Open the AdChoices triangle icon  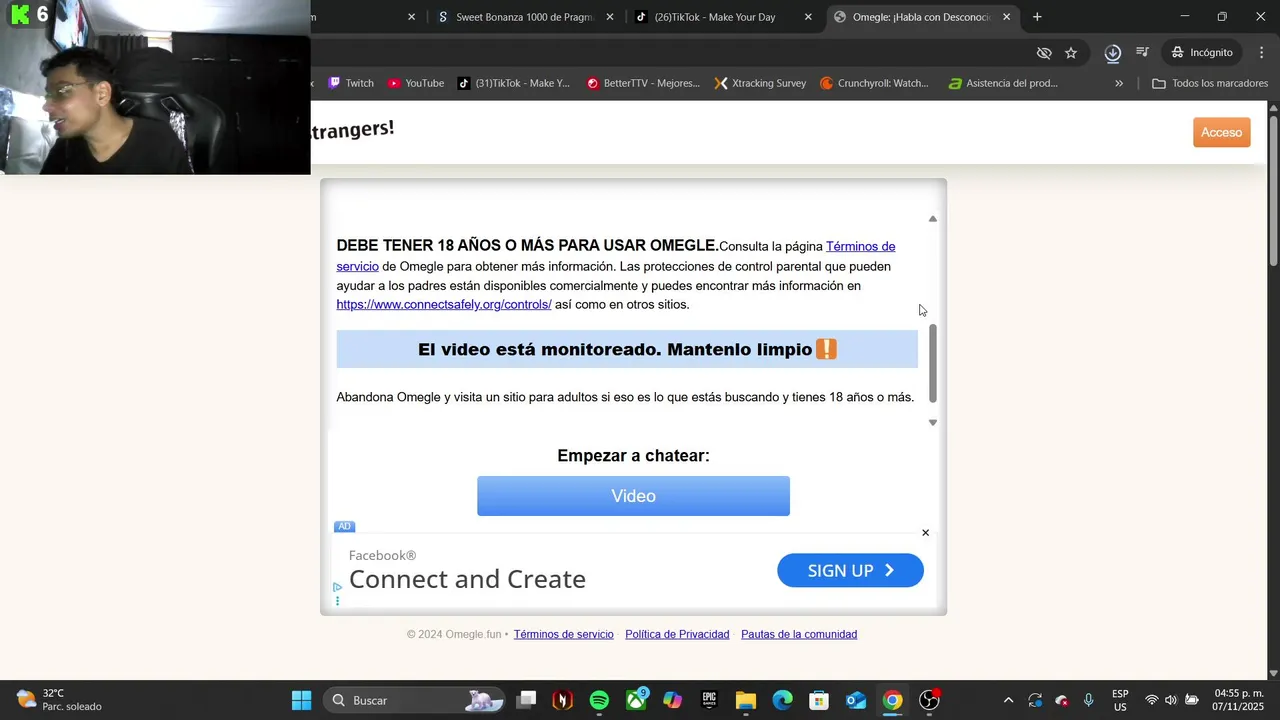tap(337, 587)
